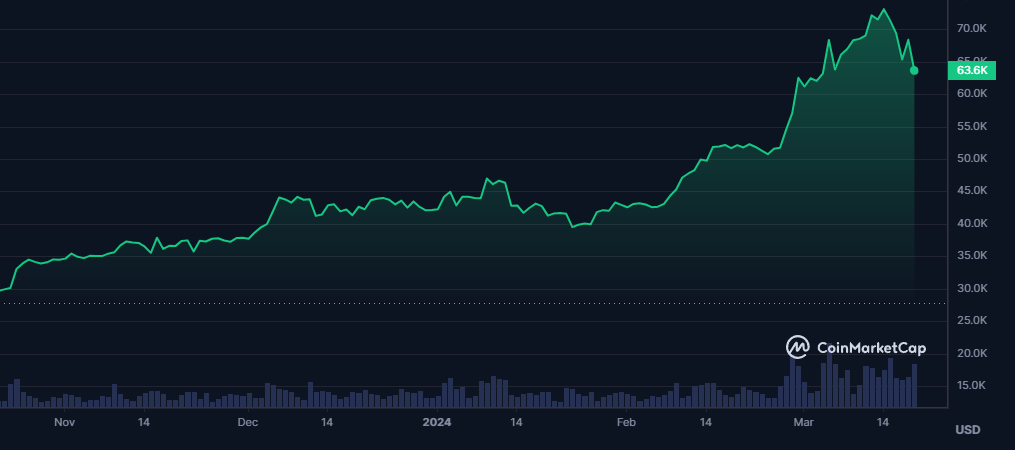Click the 14 label between Nov and Dec
Viewport: 1015px width, 450px height.
[144, 423]
